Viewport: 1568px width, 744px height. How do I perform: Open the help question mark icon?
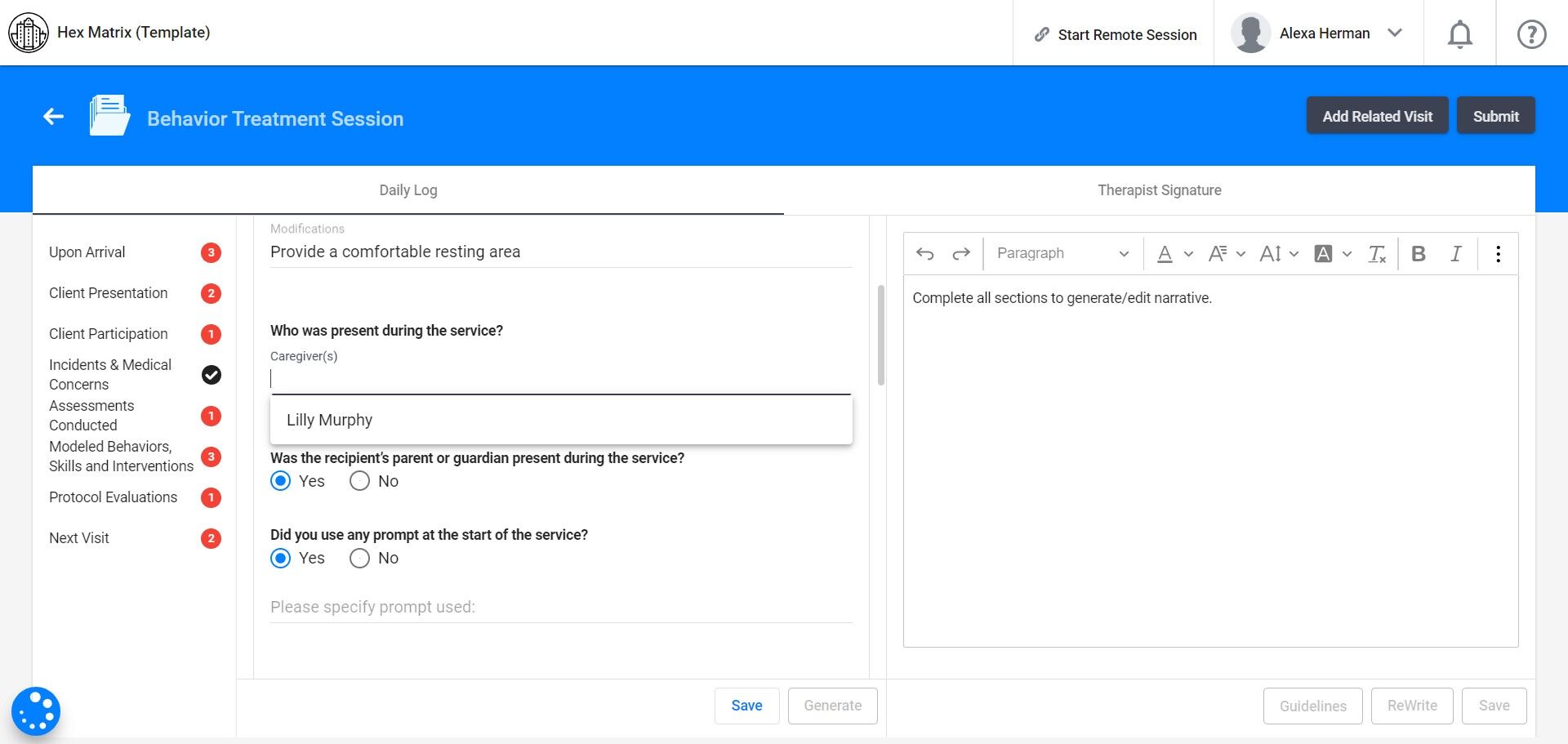[1531, 34]
